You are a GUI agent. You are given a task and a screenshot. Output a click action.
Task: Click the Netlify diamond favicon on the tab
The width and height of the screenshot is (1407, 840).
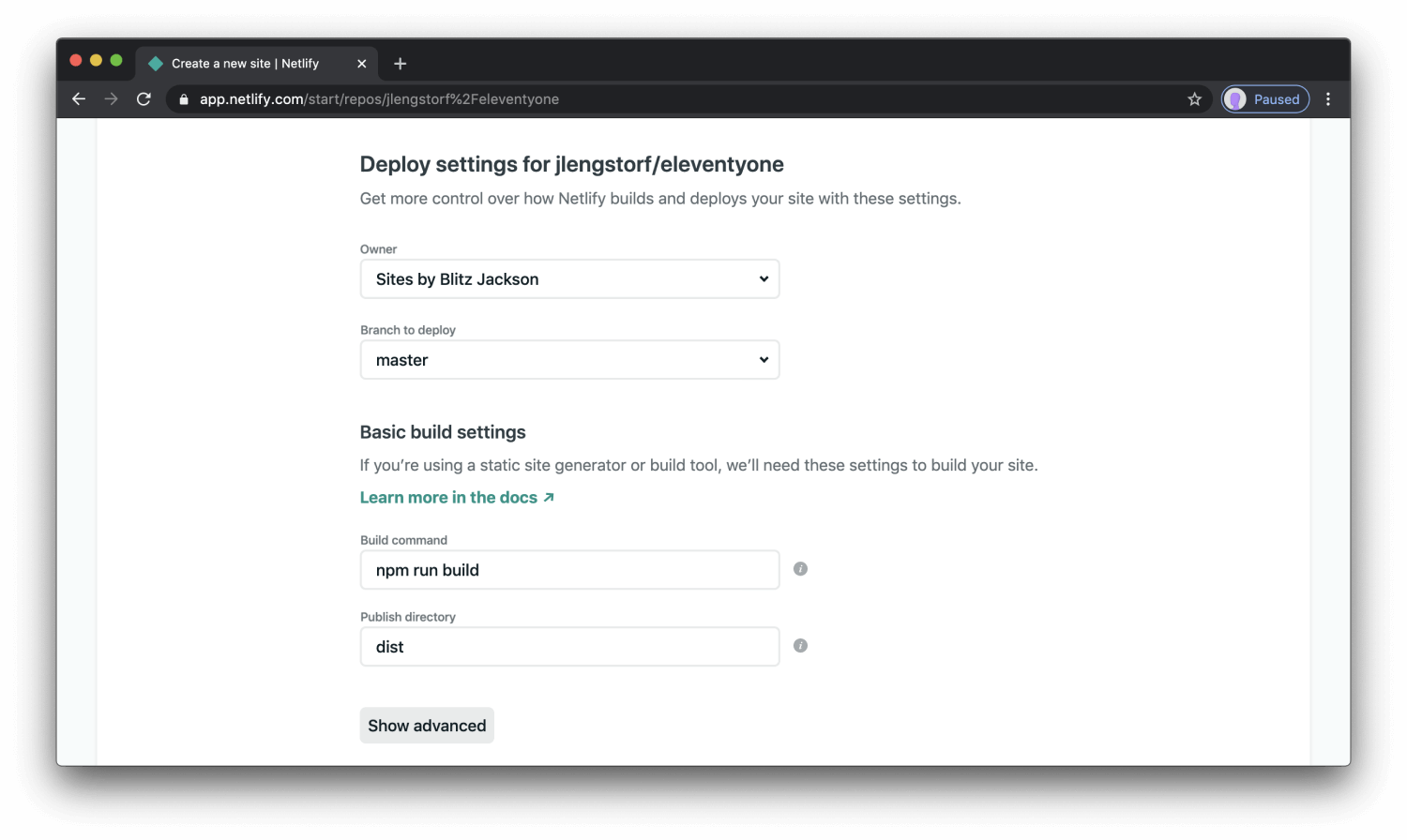(x=156, y=63)
